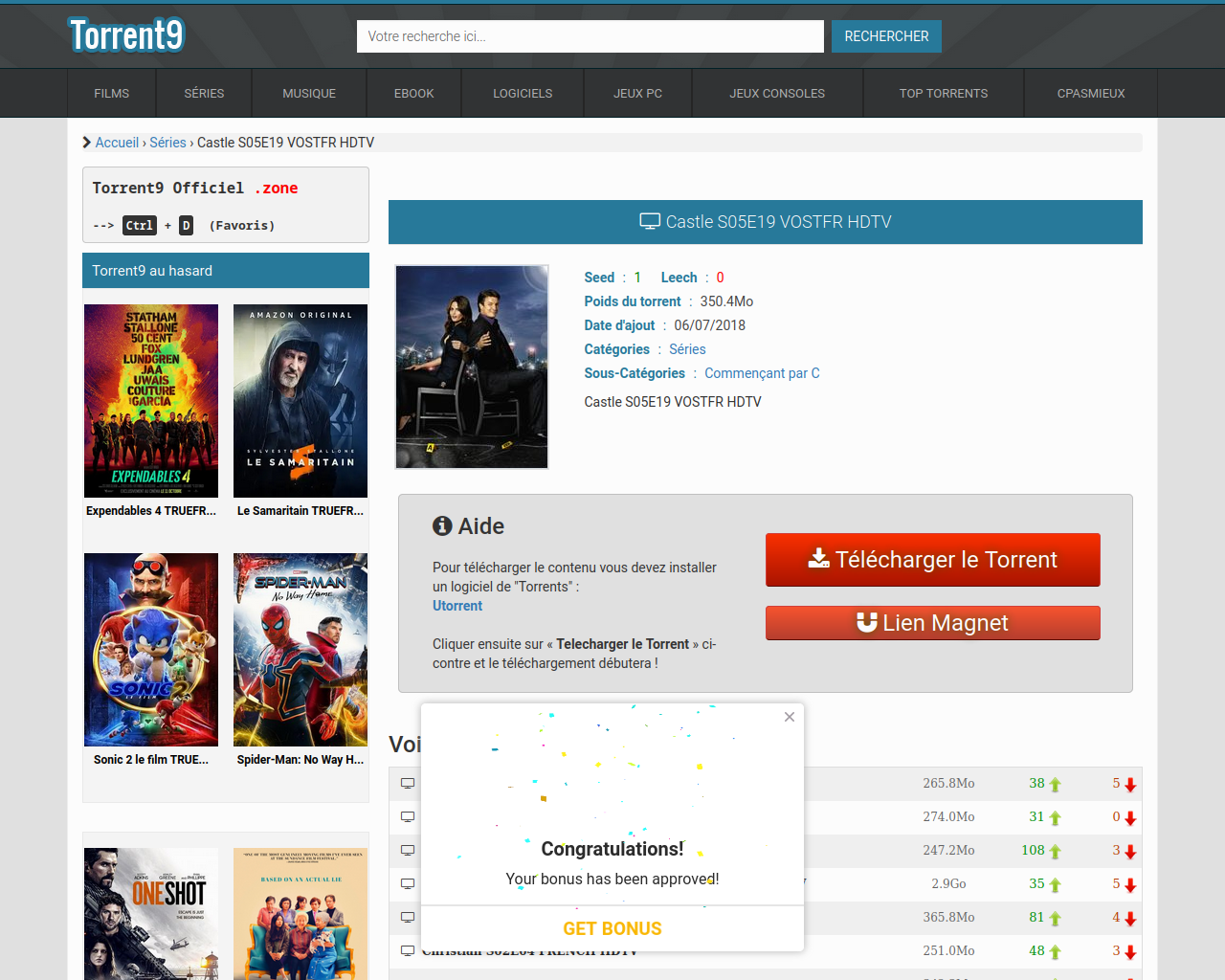Close the Congratulations popup
The width and height of the screenshot is (1225, 980).
point(790,717)
